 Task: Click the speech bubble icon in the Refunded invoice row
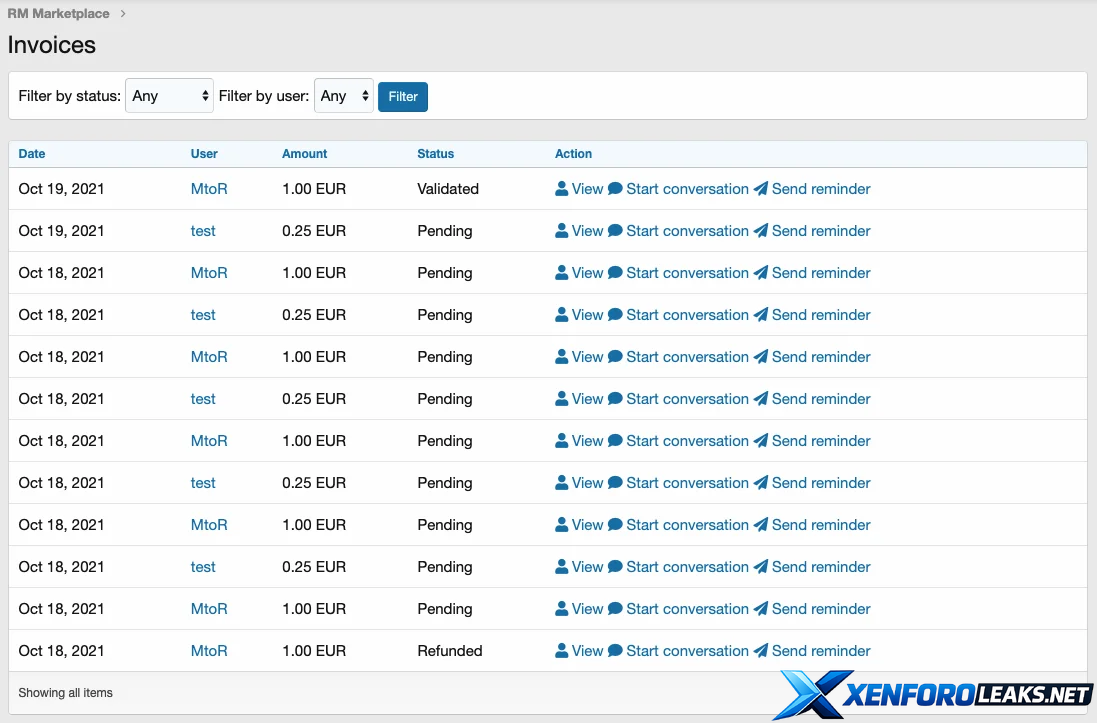[615, 651]
